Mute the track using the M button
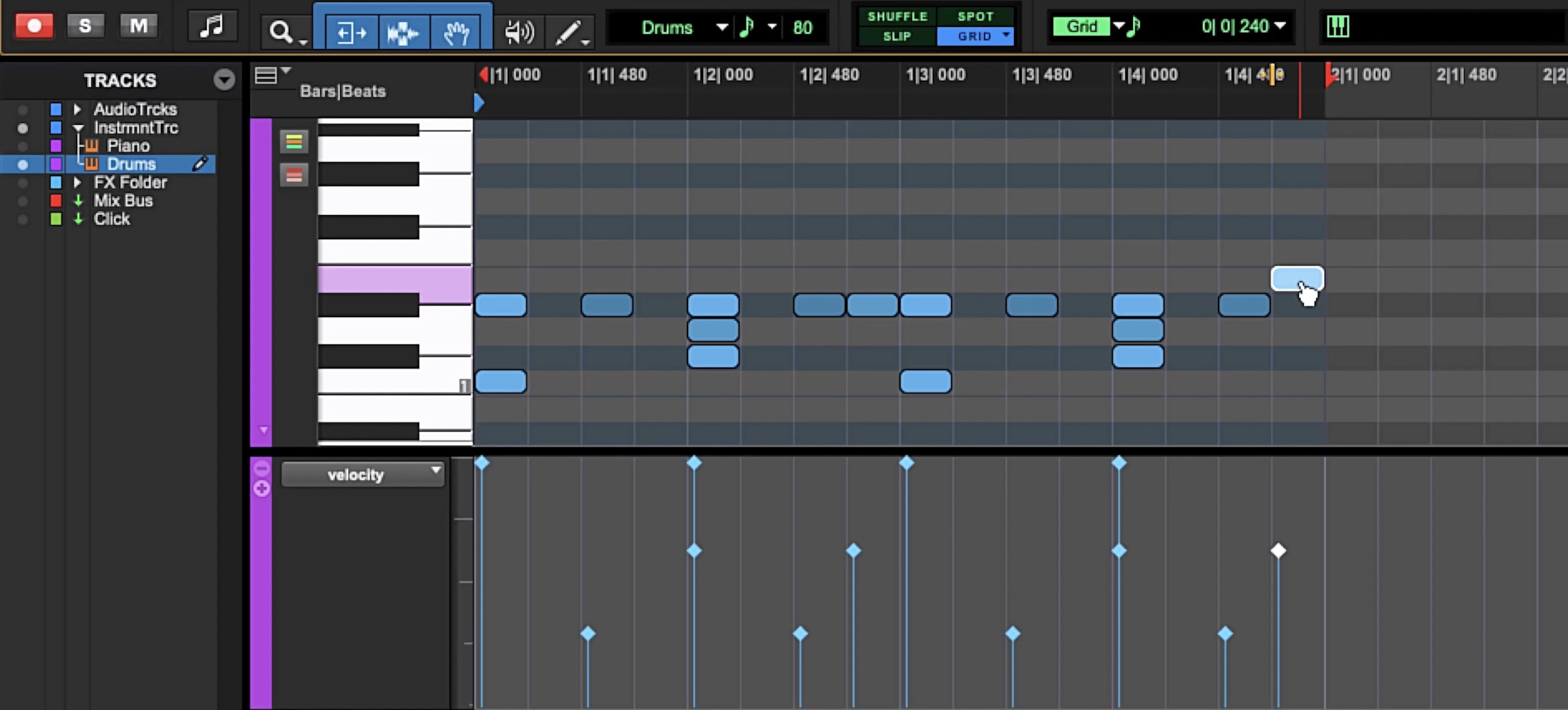The height and width of the screenshot is (710, 1568). click(138, 25)
